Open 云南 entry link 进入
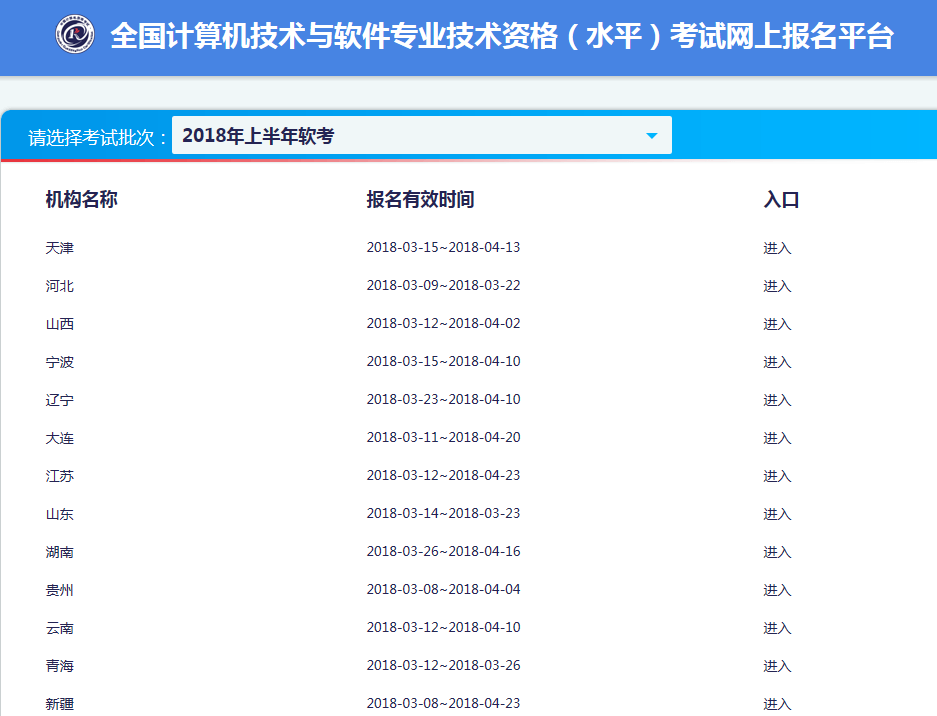 click(777, 628)
